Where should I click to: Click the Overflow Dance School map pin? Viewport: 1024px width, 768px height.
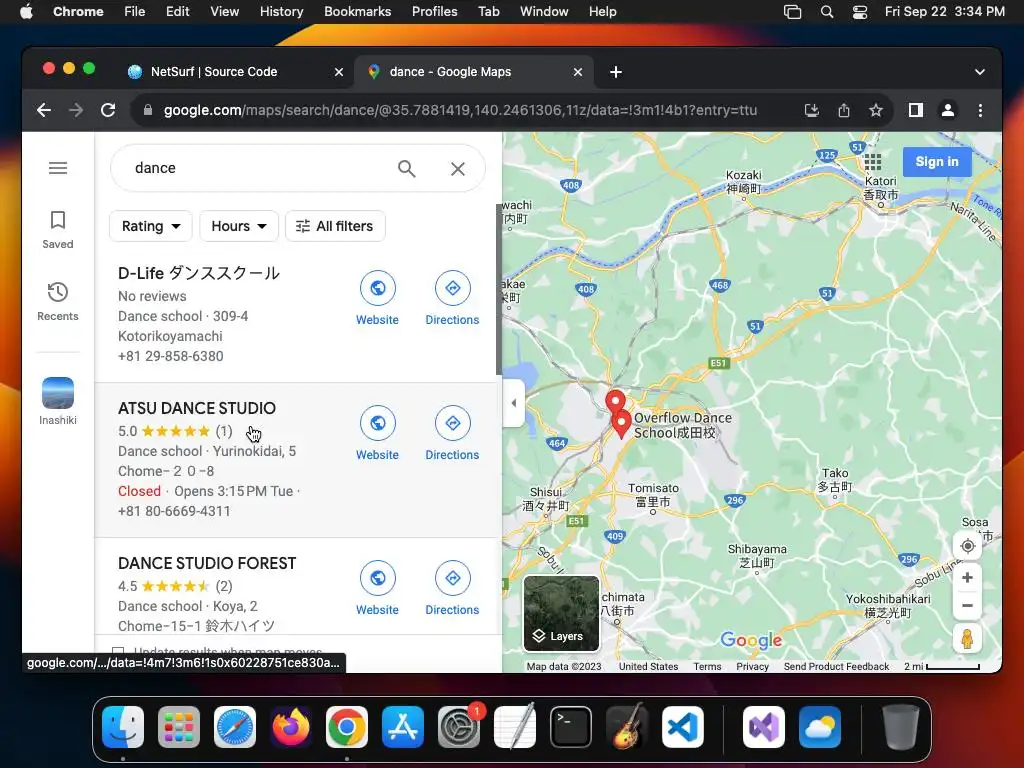[x=621, y=423]
